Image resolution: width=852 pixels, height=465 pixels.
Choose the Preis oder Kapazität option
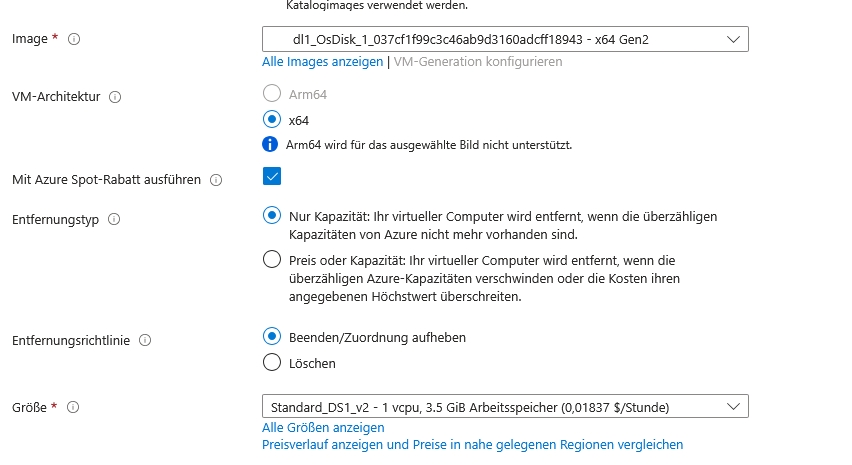click(271, 260)
